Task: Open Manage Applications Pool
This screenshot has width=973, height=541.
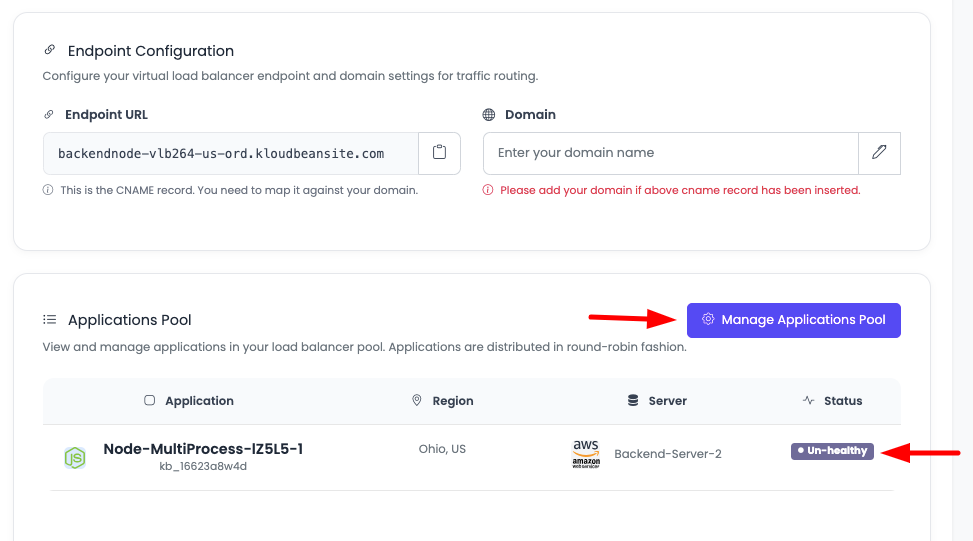Action: (x=793, y=320)
